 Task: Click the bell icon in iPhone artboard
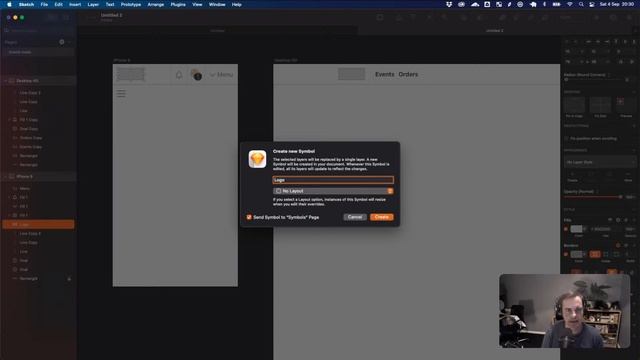[x=179, y=75]
